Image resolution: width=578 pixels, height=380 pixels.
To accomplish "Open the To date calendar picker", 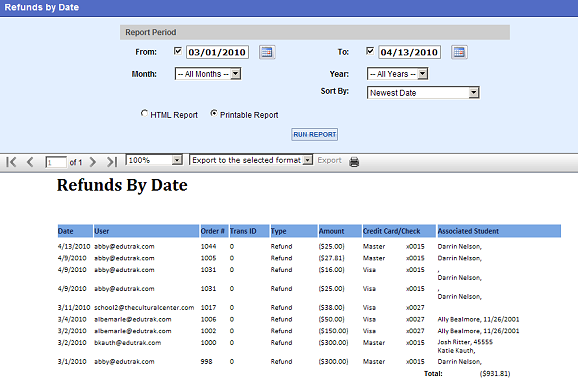I will click(x=459, y=52).
